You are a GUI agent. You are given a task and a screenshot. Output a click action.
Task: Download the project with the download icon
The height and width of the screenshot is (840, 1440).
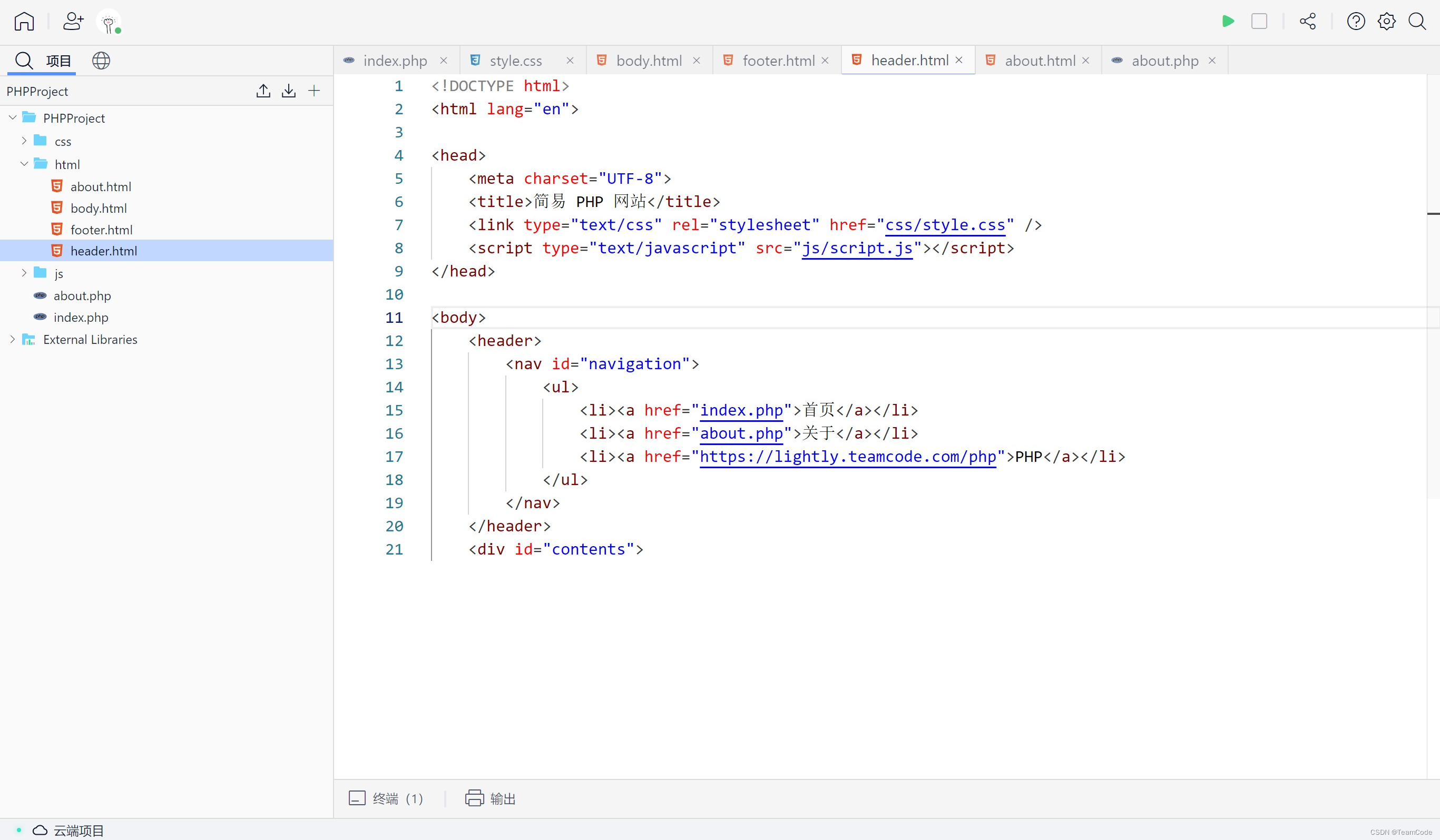pos(289,91)
